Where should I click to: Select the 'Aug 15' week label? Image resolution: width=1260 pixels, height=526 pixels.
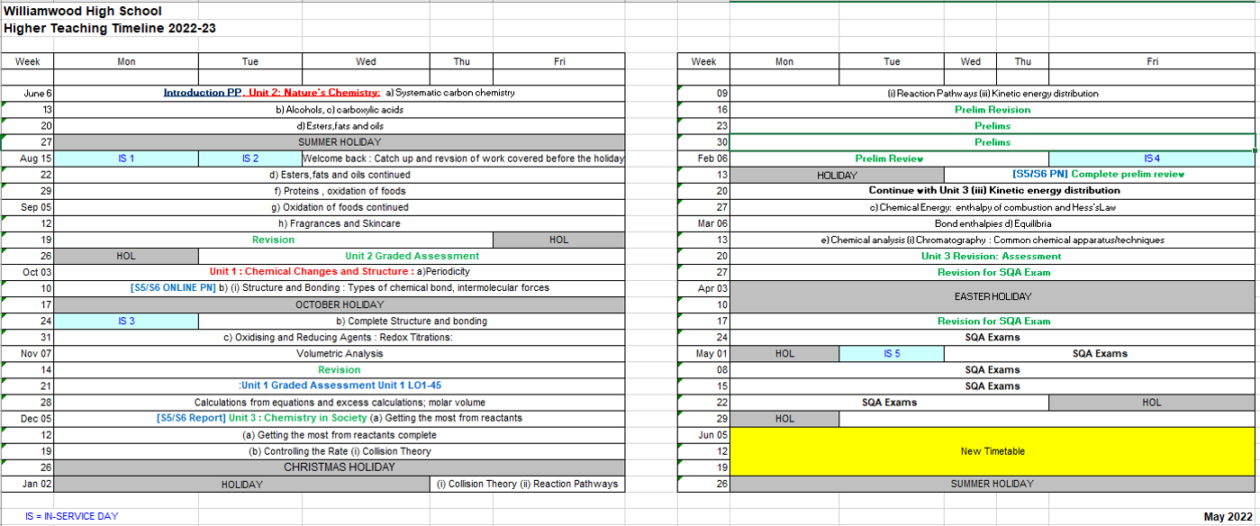(x=28, y=158)
